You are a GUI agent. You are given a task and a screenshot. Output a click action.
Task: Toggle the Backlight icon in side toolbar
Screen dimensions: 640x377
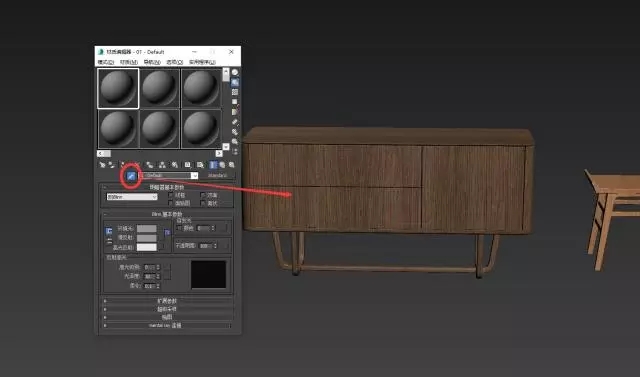pyautogui.click(x=235, y=82)
